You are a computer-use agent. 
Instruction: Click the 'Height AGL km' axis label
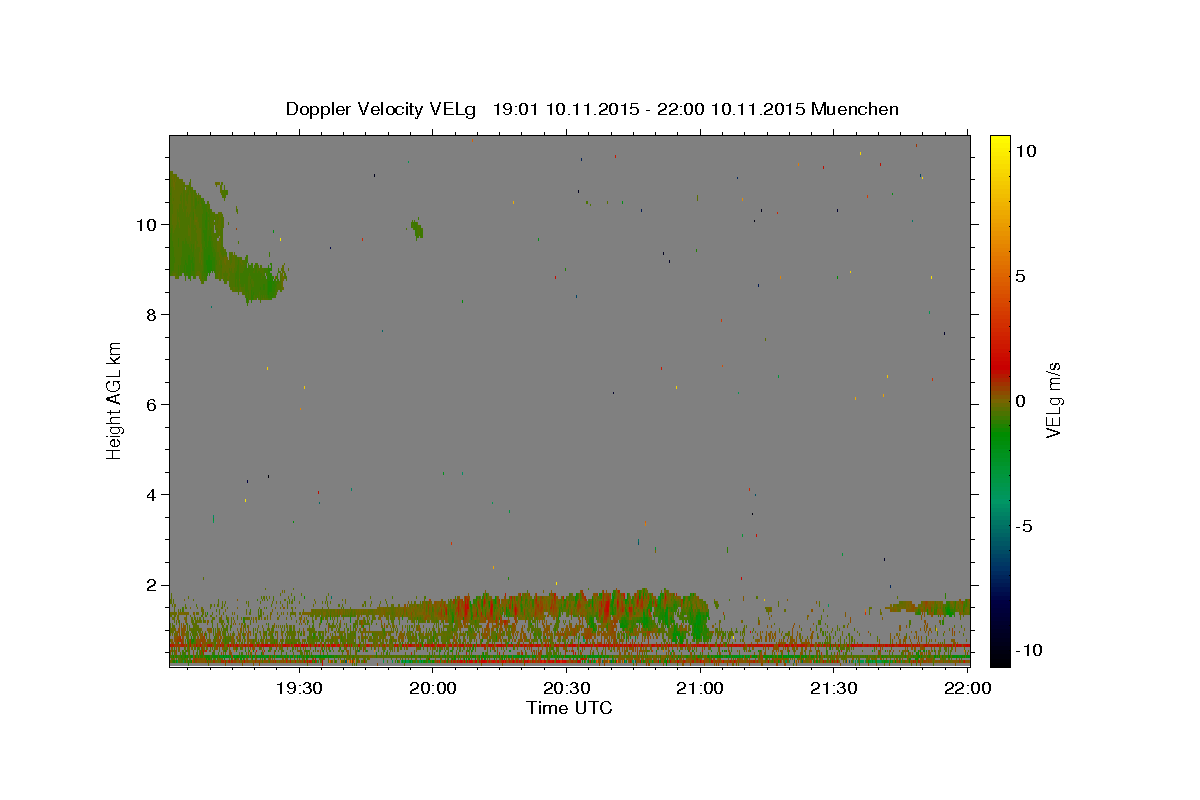(115, 400)
